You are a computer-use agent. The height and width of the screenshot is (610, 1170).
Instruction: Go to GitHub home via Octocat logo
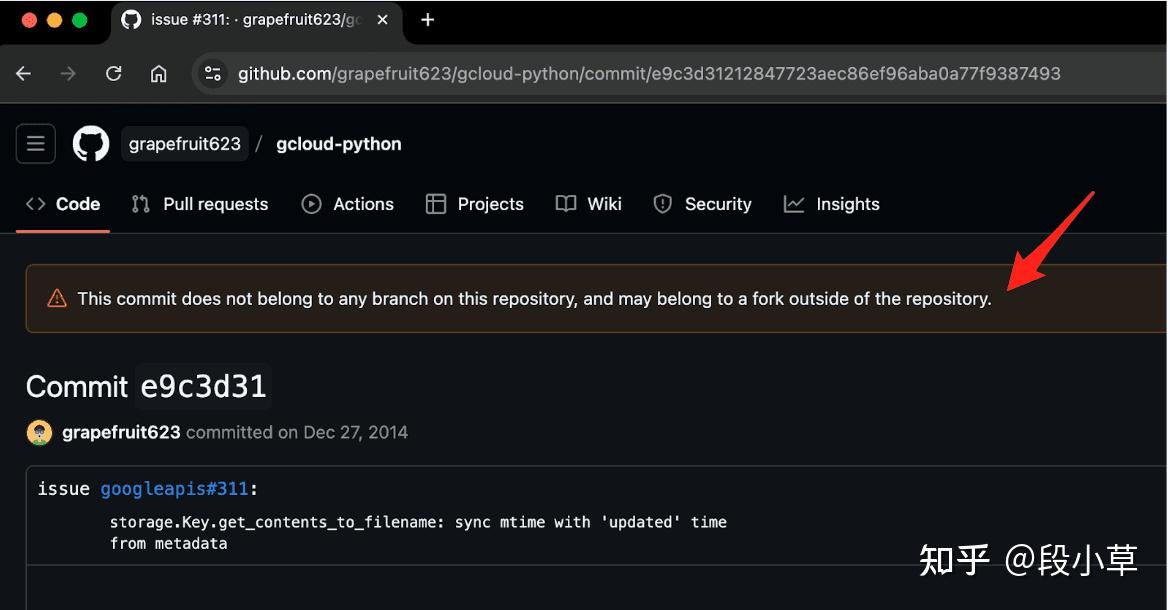91,143
